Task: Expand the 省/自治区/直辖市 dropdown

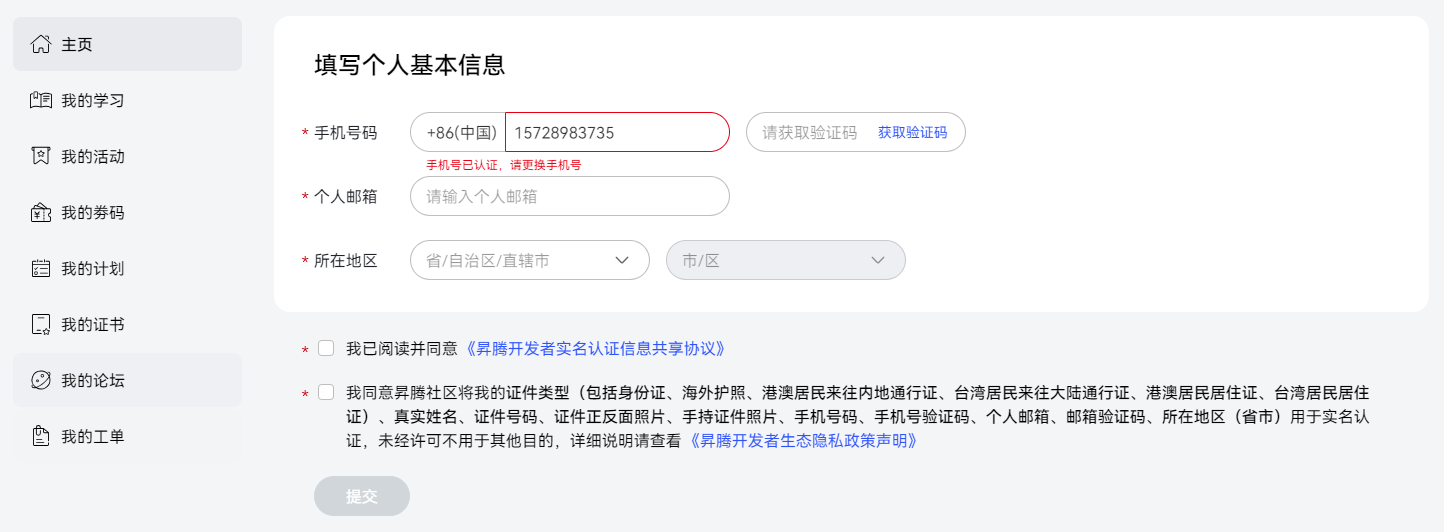Action: point(530,260)
